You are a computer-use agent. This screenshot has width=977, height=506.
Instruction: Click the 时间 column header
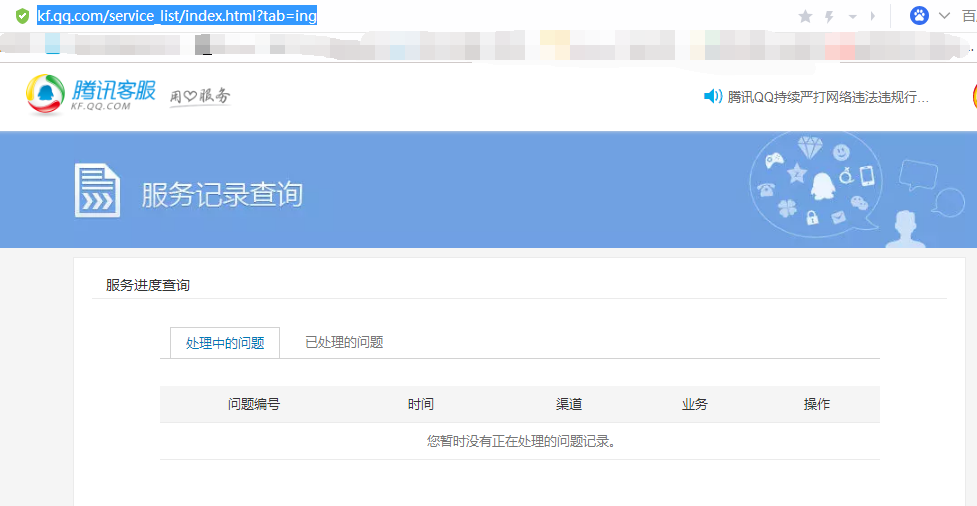point(421,404)
